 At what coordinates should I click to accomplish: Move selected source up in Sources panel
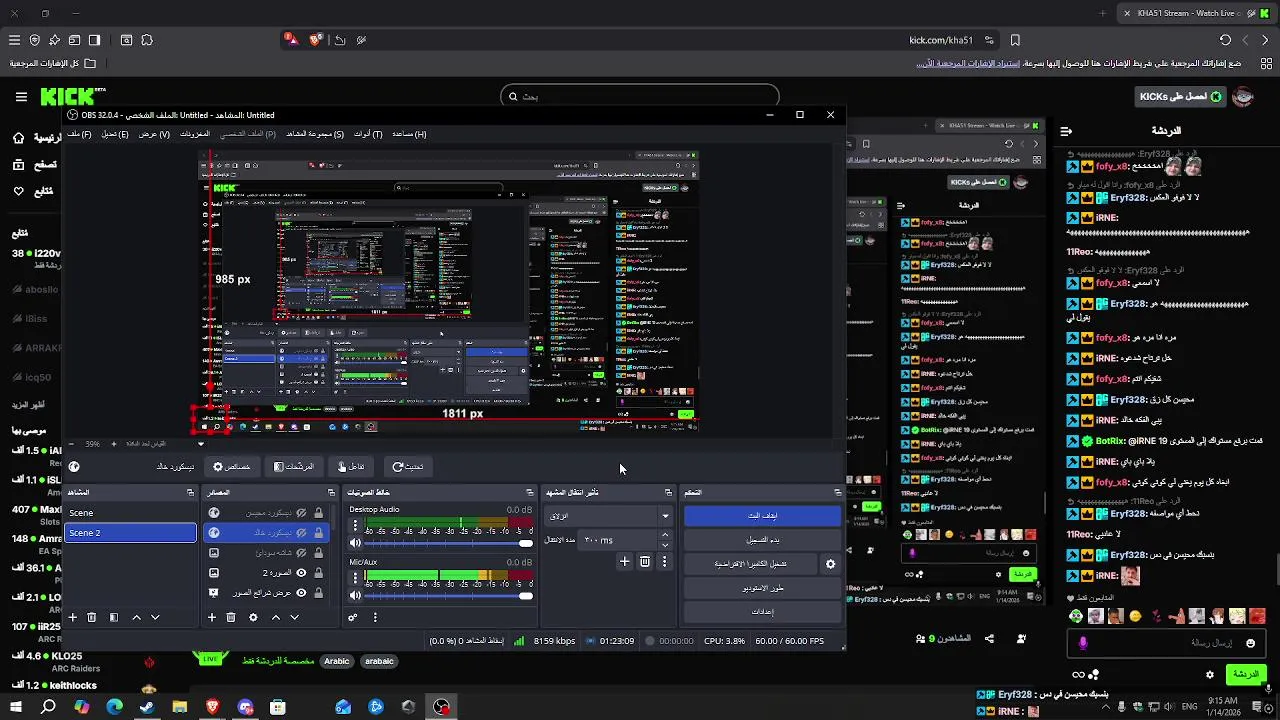pyautogui.click(x=276, y=617)
